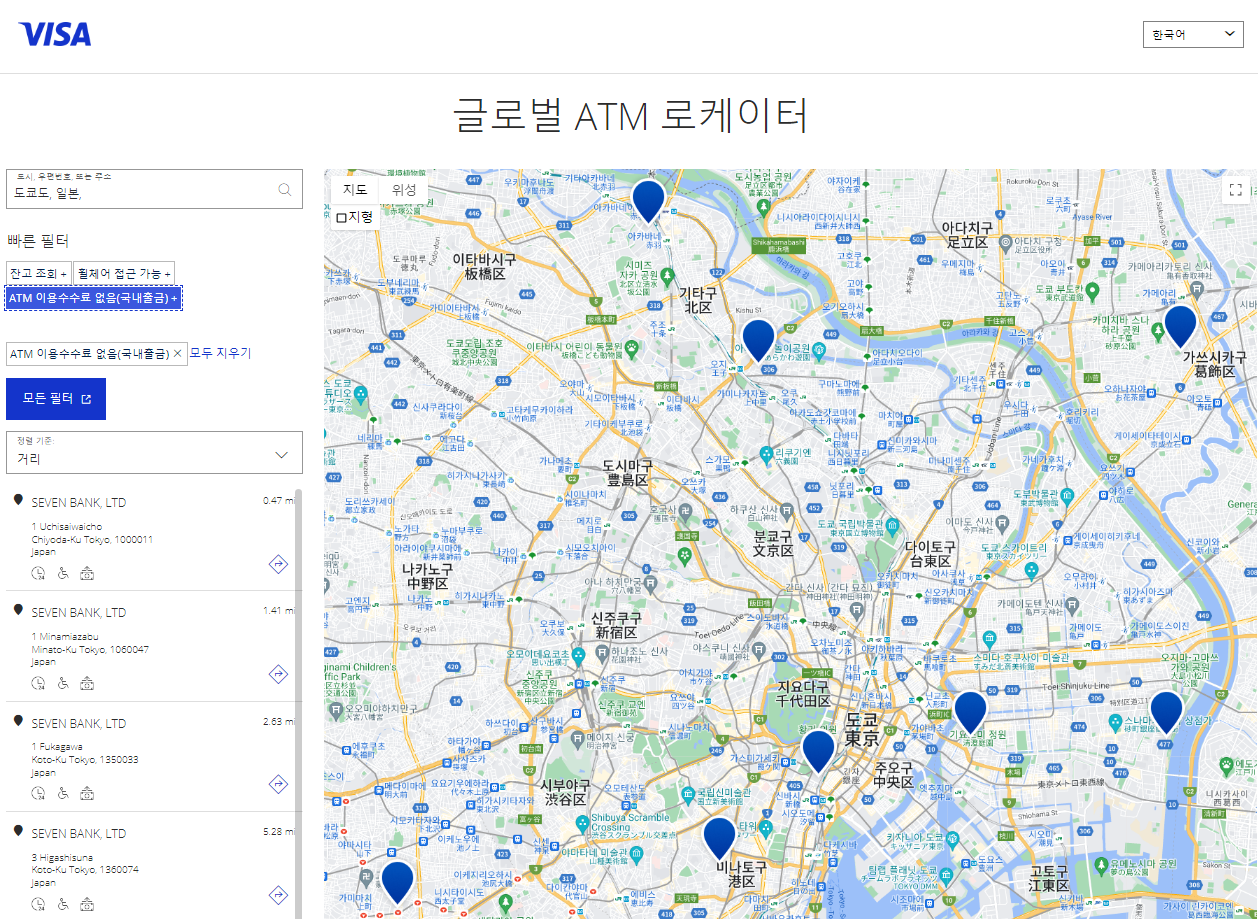Click SEVEN BANK, LTD title at 2.63 mi
Screen dimensions: 1258x919
coord(79,723)
